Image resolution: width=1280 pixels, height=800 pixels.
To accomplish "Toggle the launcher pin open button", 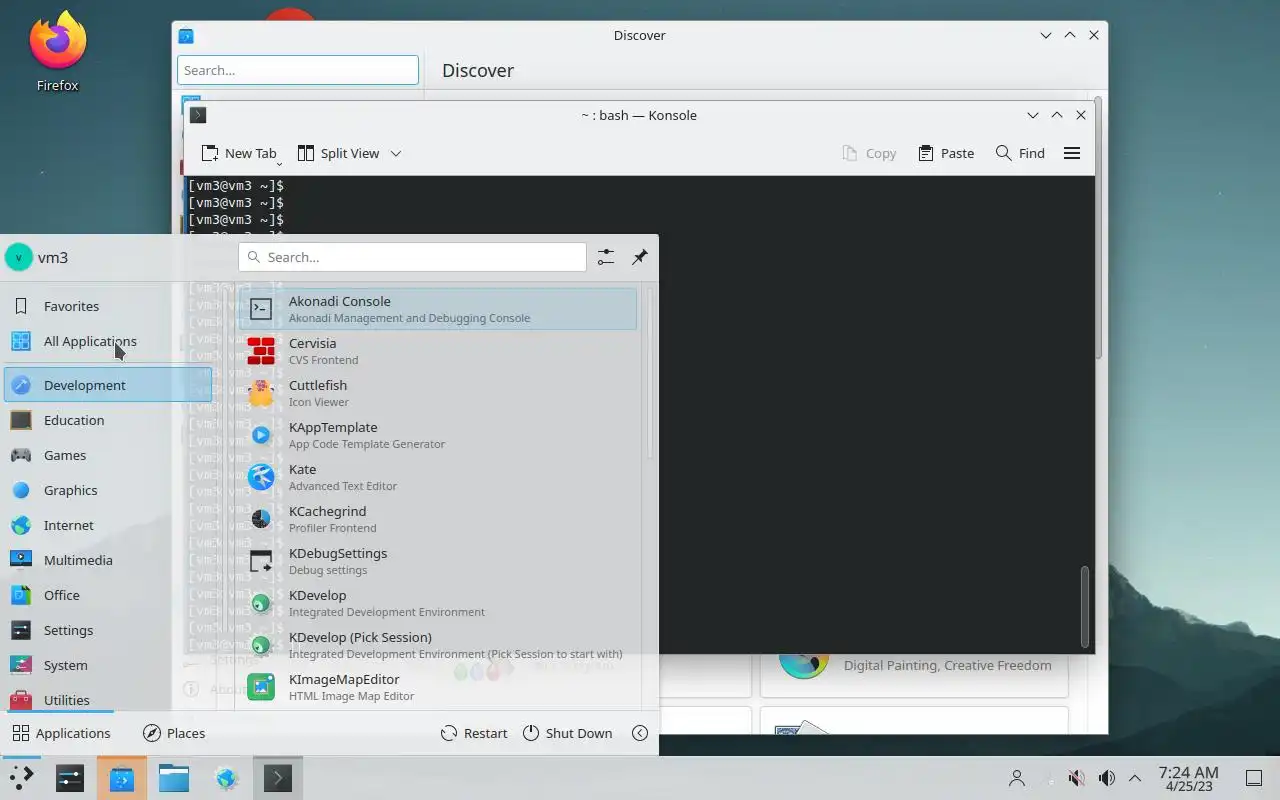I will (640, 257).
